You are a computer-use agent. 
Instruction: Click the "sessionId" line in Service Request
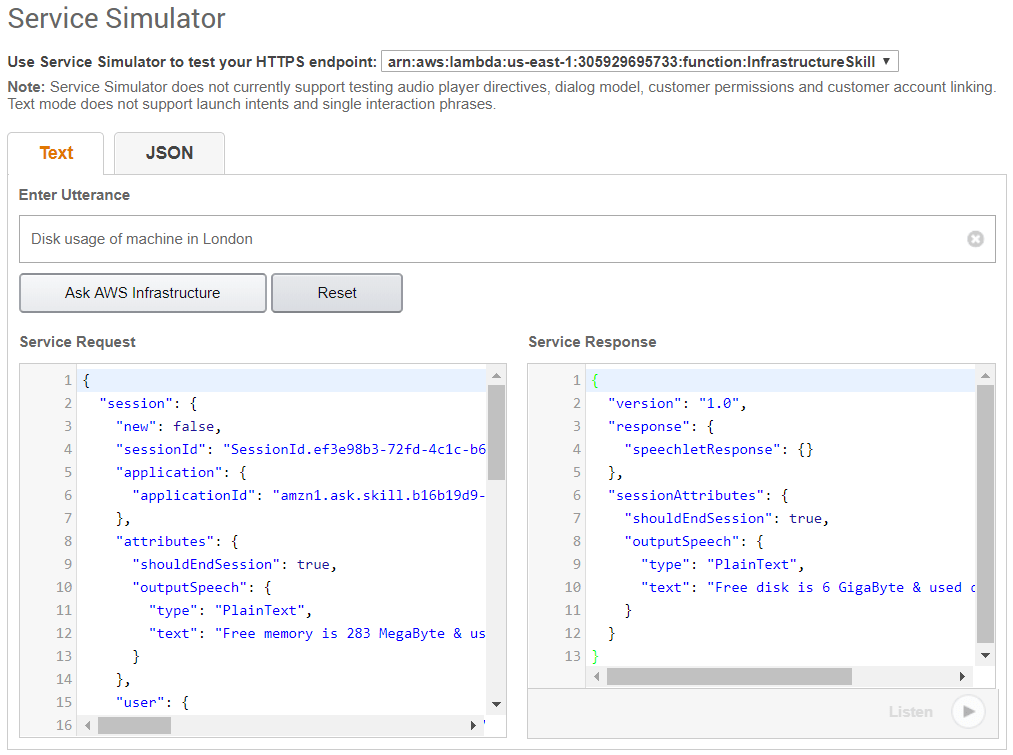click(x=300, y=450)
